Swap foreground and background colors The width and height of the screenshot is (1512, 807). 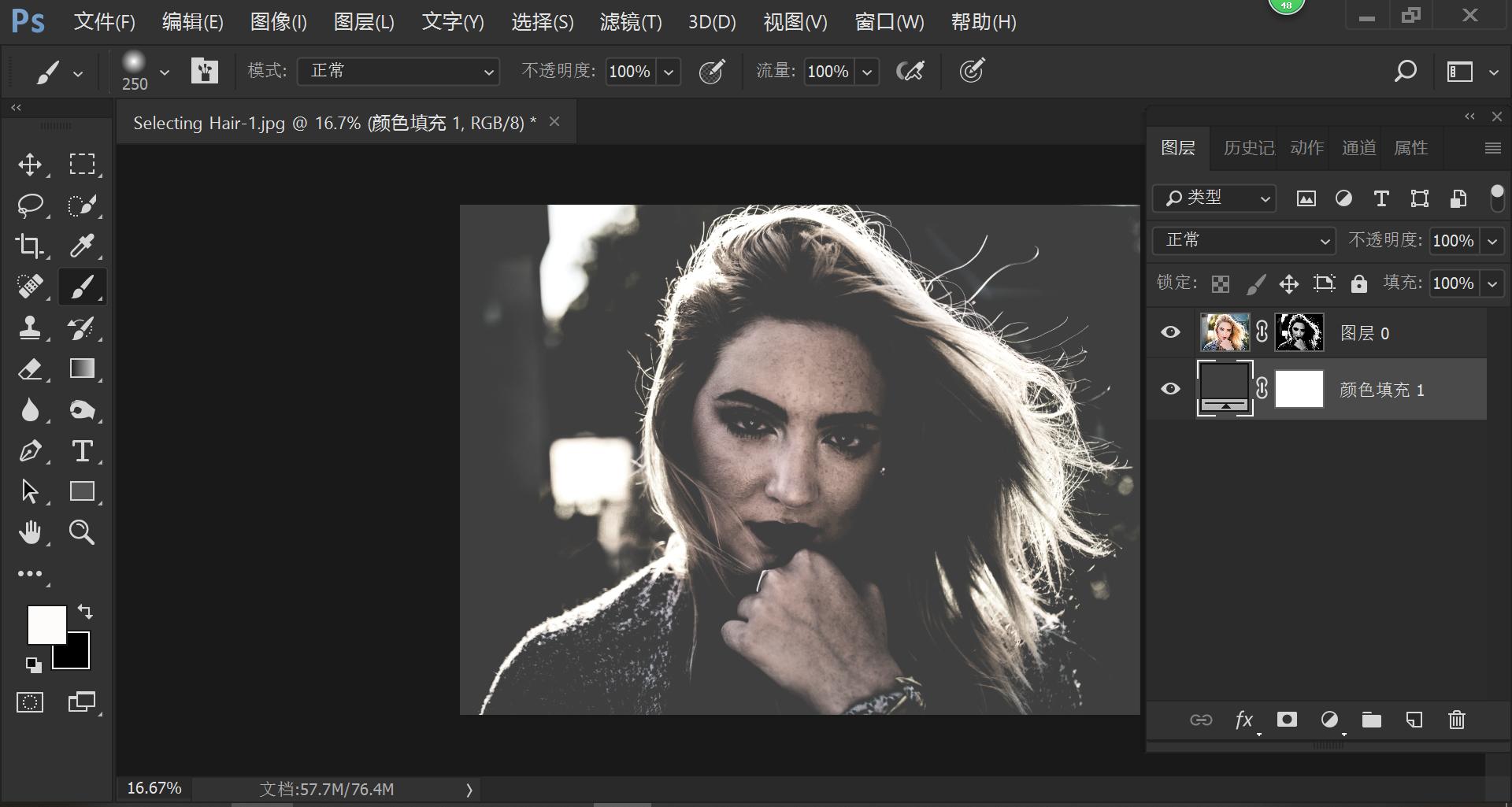pos(85,612)
